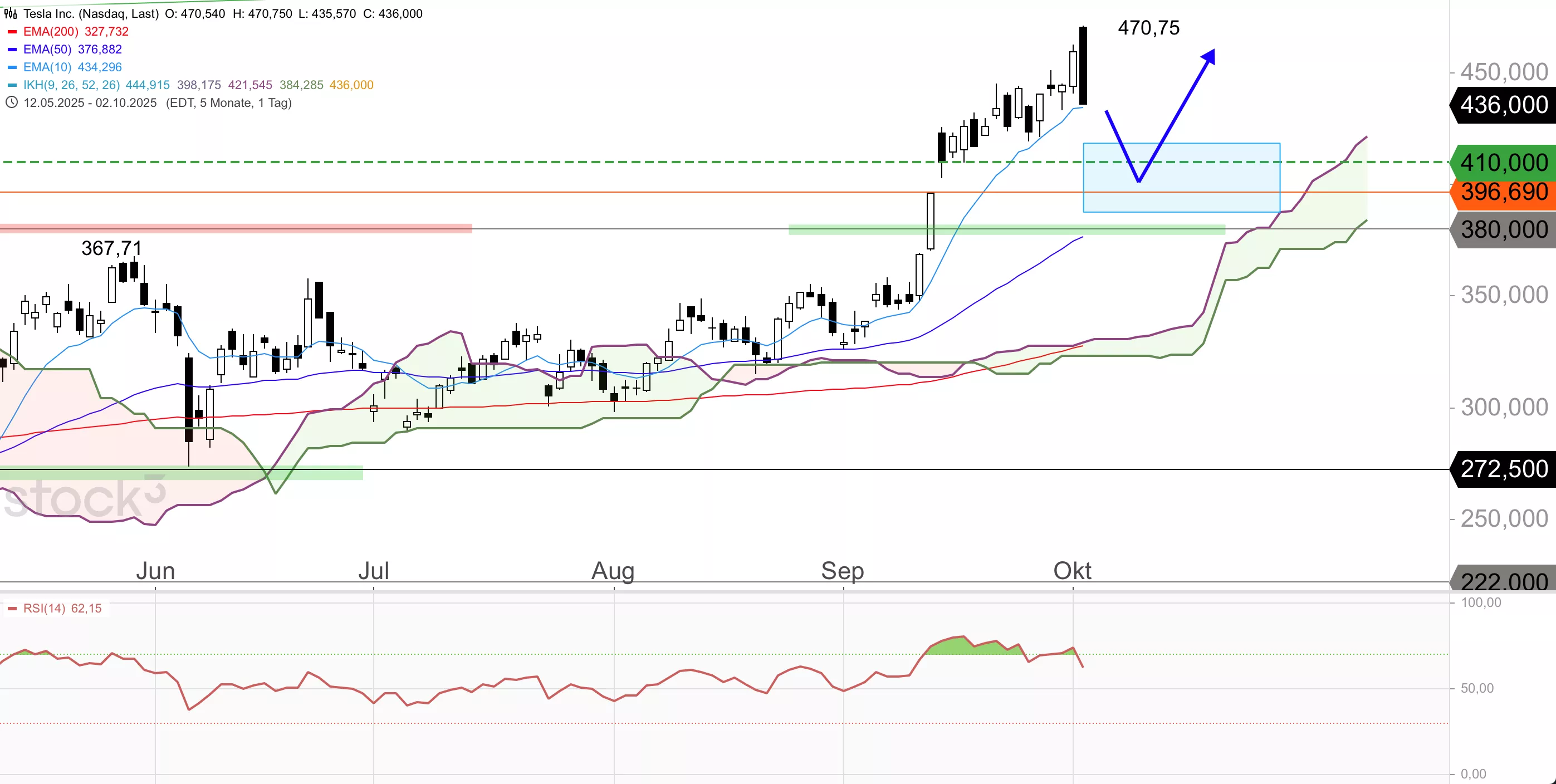
Task: Select the IKH(9, 26, 52, 26) indicator label
Action: (71, 85)
